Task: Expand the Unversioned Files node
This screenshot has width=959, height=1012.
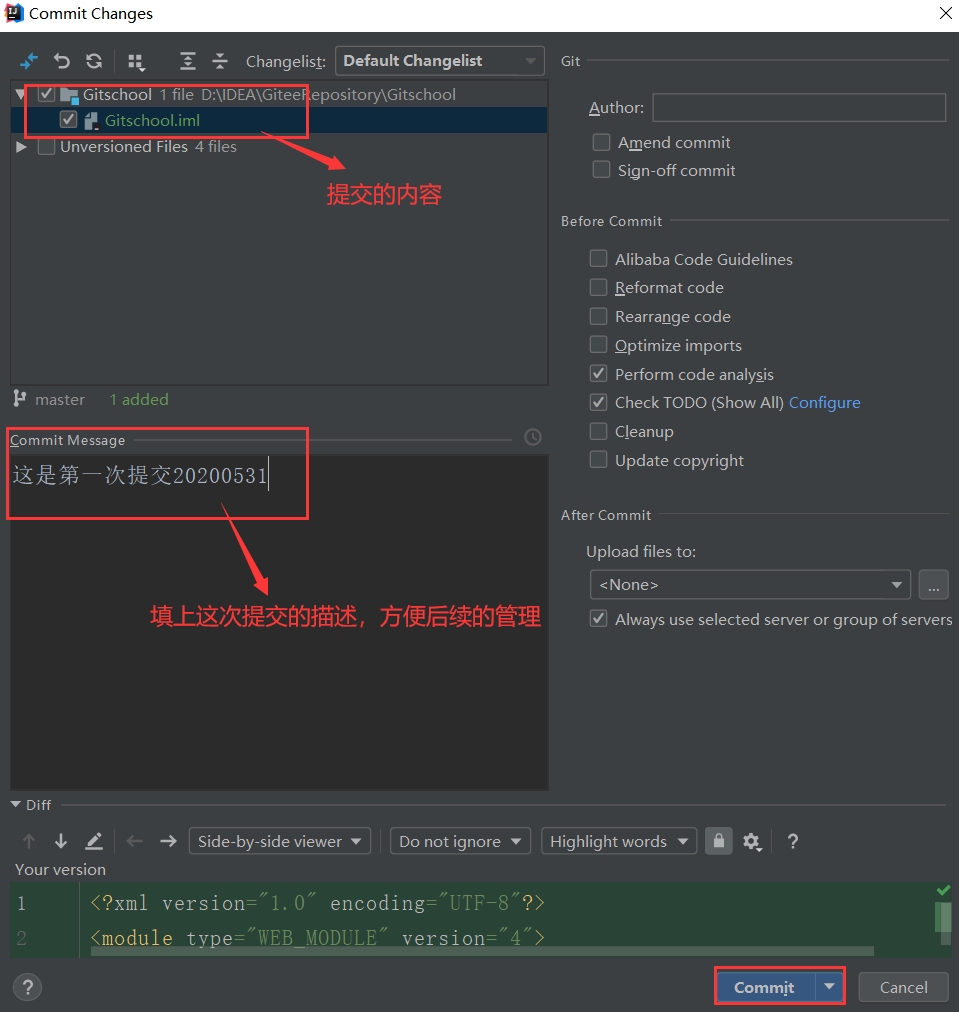Action: [x=21, y=147]
